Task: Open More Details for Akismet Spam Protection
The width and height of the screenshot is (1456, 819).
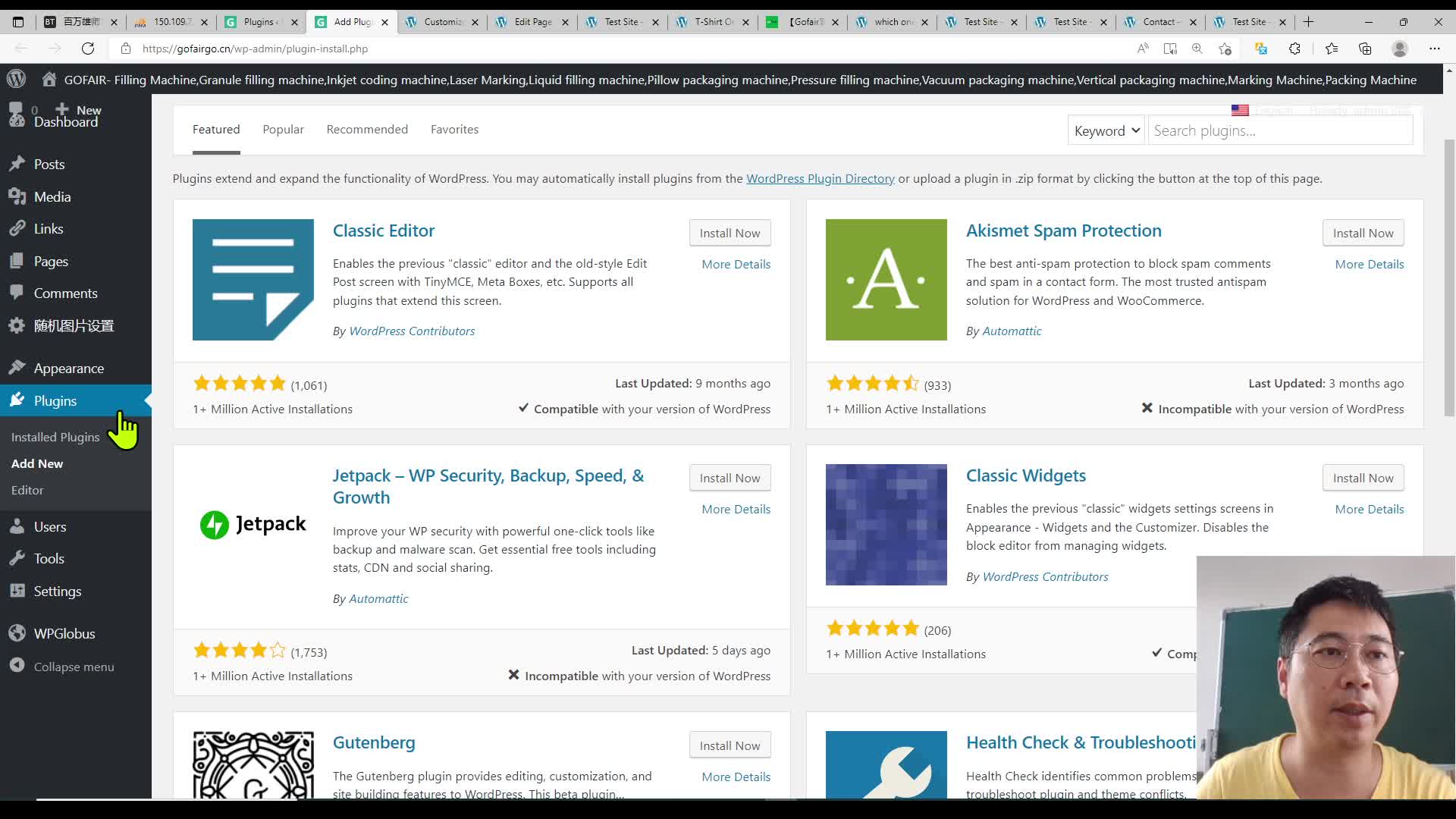Action: [1369, 264]
